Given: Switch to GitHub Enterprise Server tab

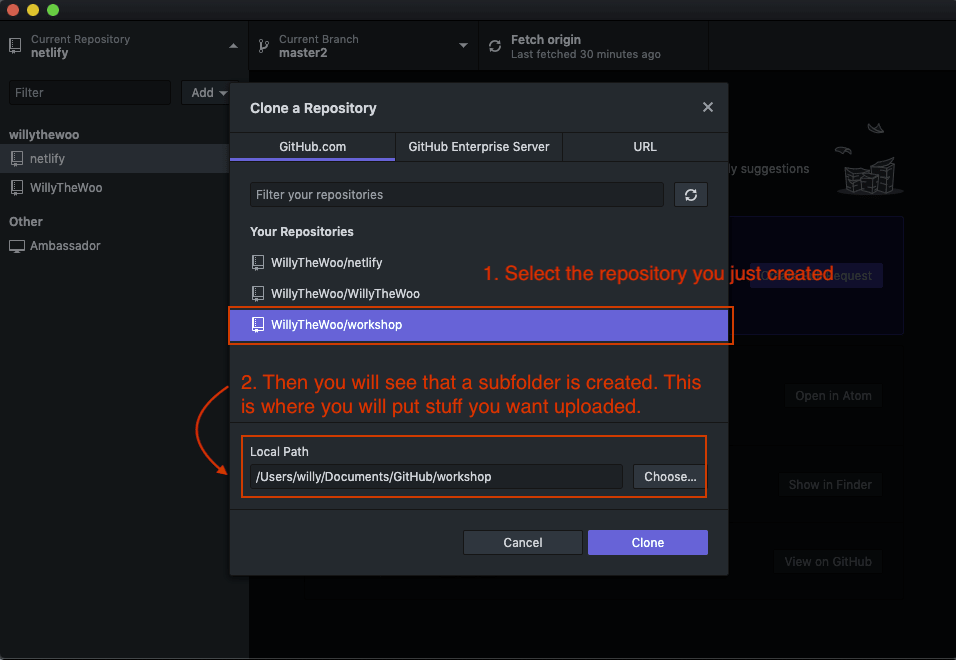Looking at the screenshot, I should (479, 147).
